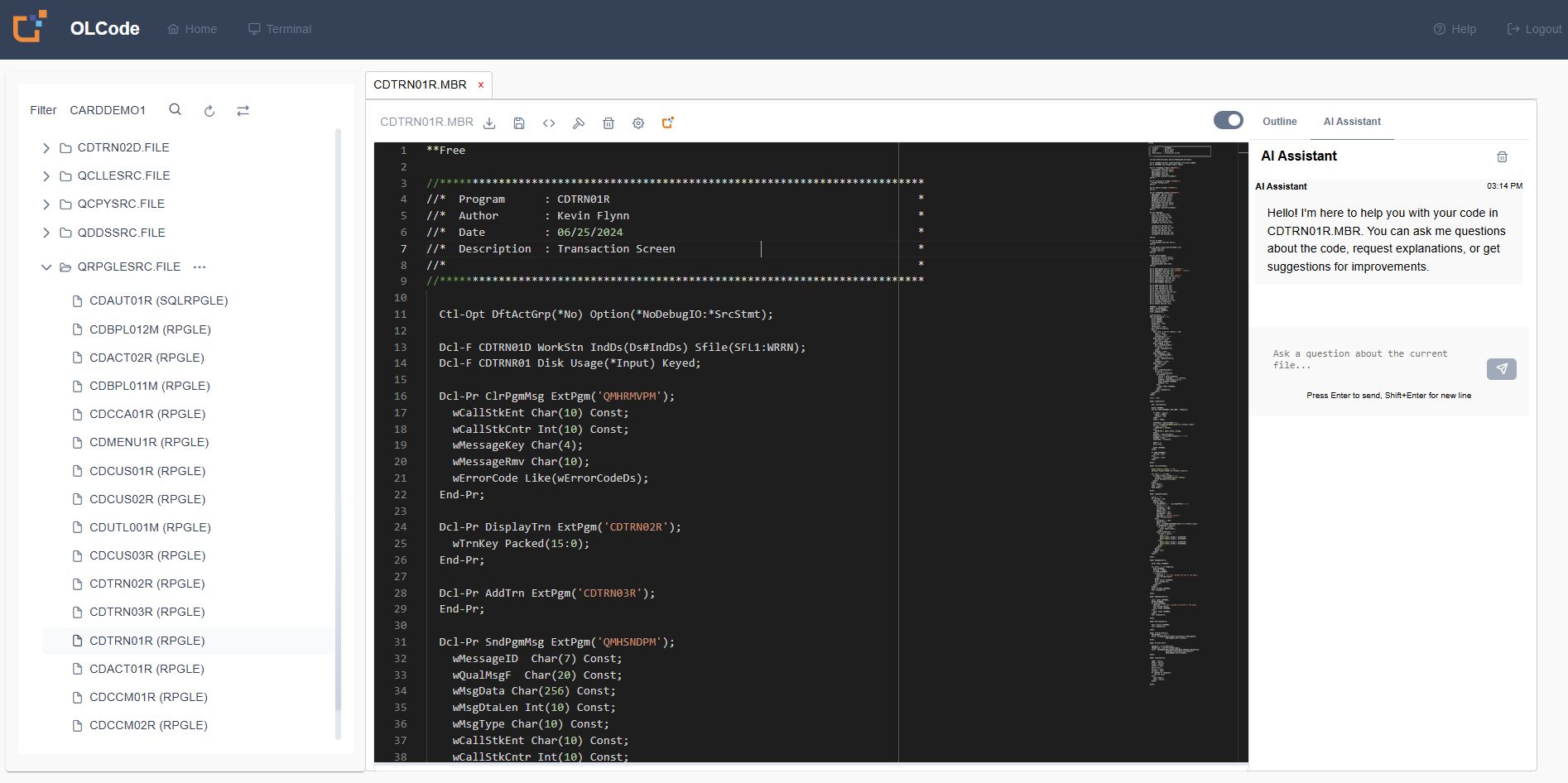Open Help in the top bar
Image resolution: width=1568 pixels, height=783 pixels.
(x=1455, y=29)
